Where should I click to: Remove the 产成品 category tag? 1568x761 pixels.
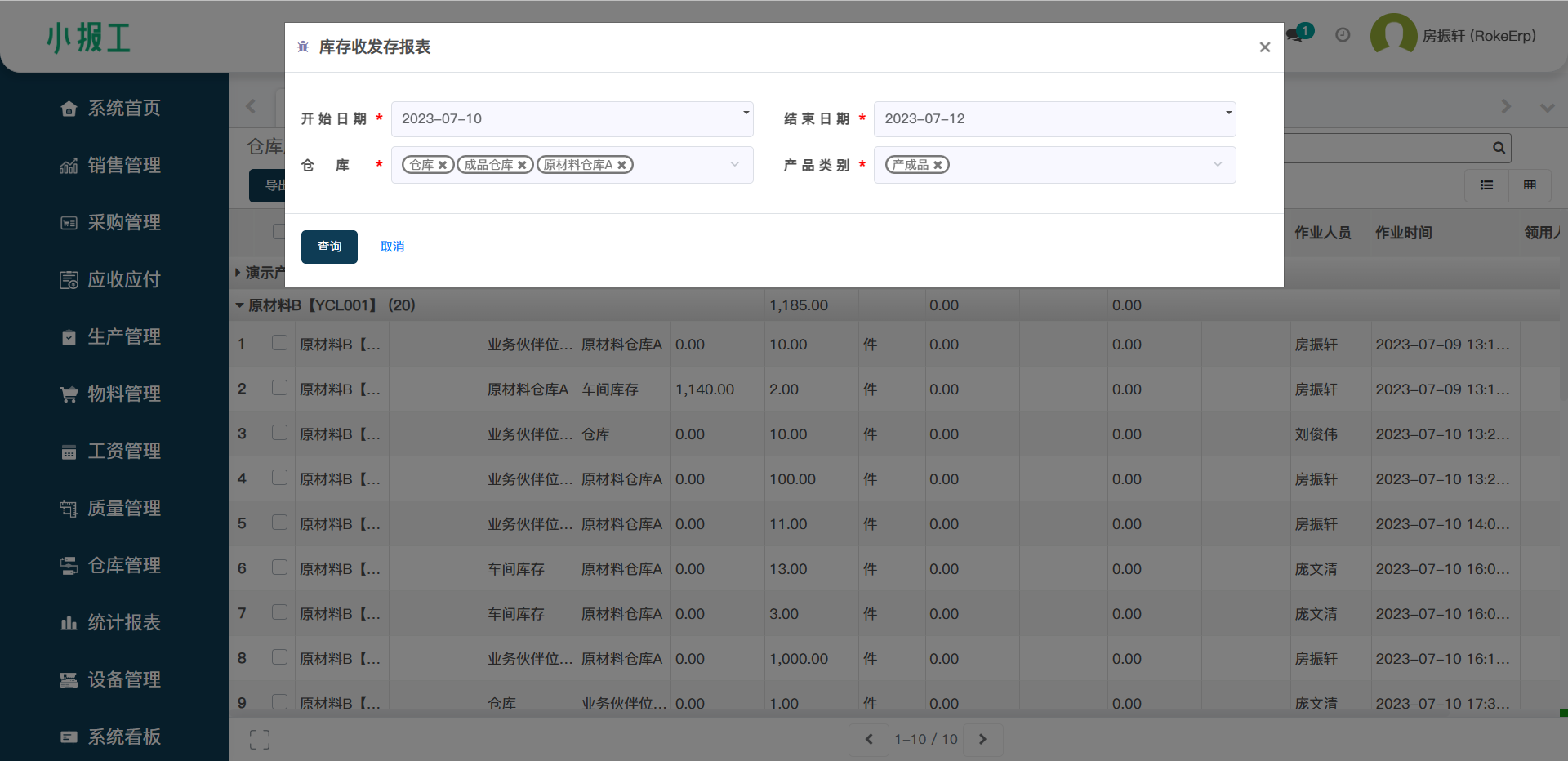tap(938, 165)
